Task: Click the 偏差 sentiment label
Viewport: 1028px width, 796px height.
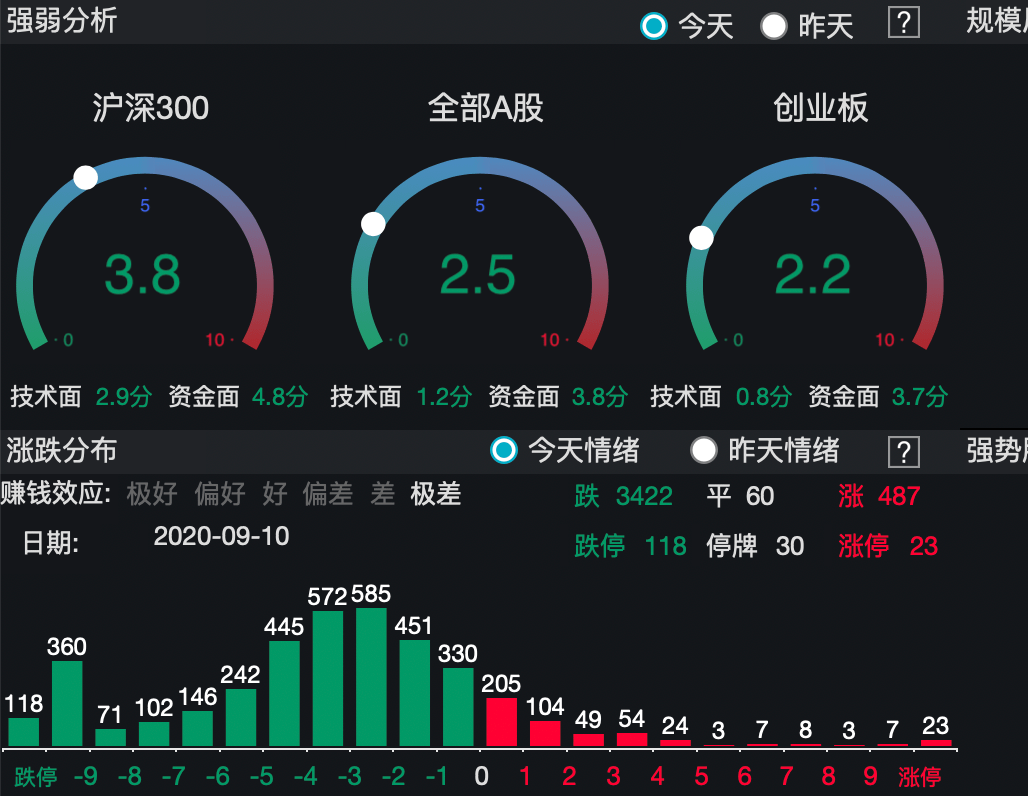Action: (x=328, y=494)
